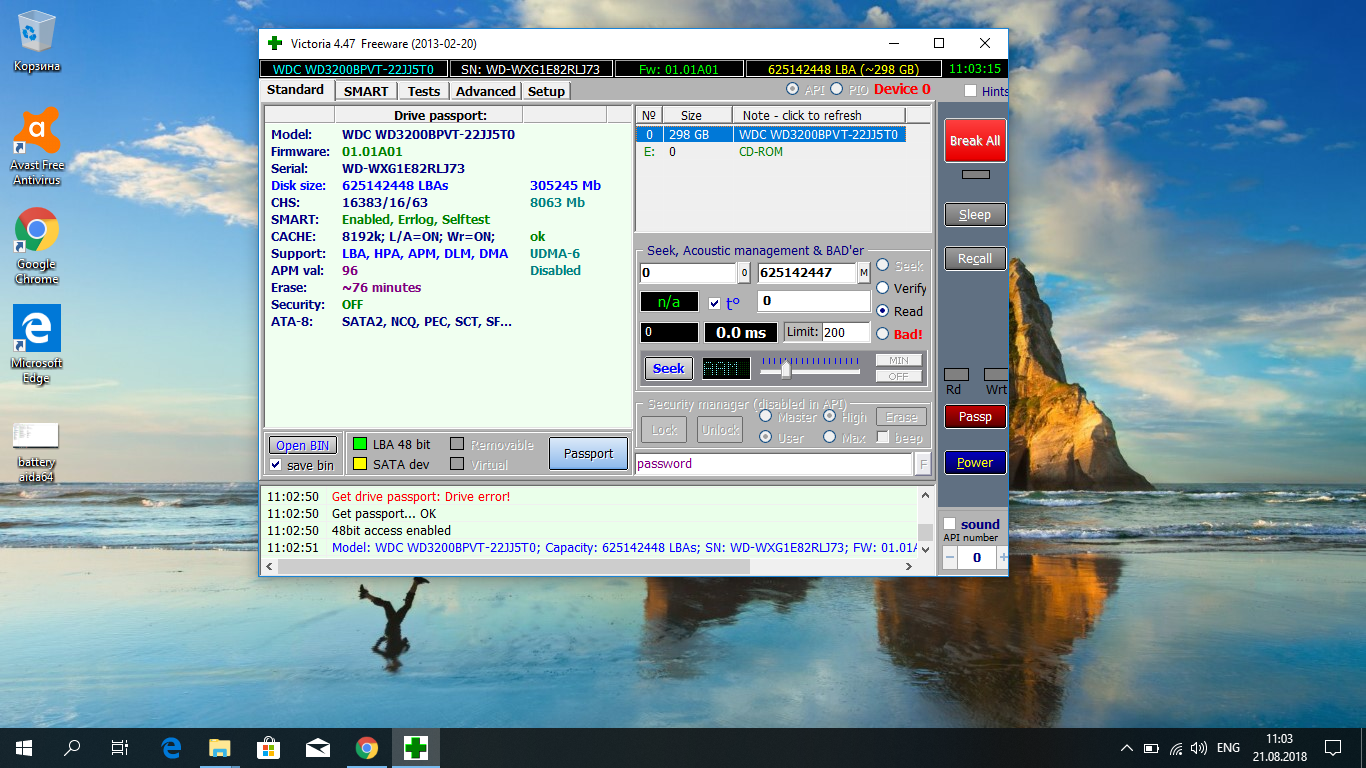Select the Bad! radio option
Image resolution: width=1366 pixels, height=768 pixels.
pos(883,334)
